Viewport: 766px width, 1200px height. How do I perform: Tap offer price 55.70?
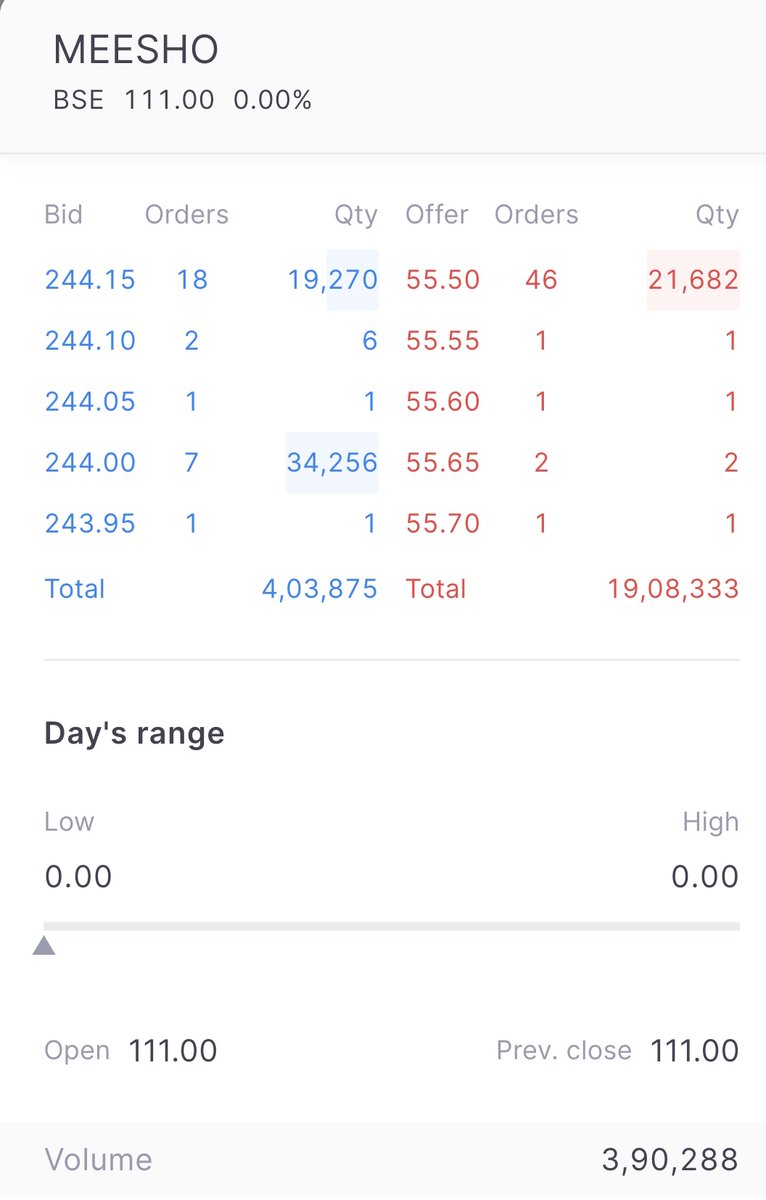(x=443, y=524)
